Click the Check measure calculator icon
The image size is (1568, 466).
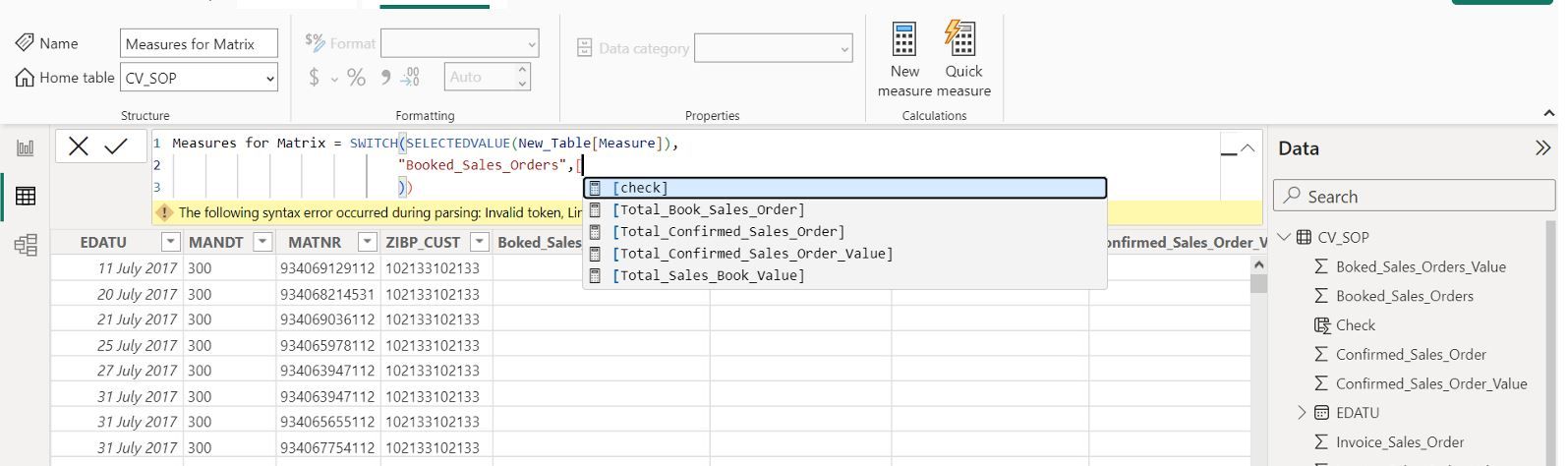(x=1322, y=325)
